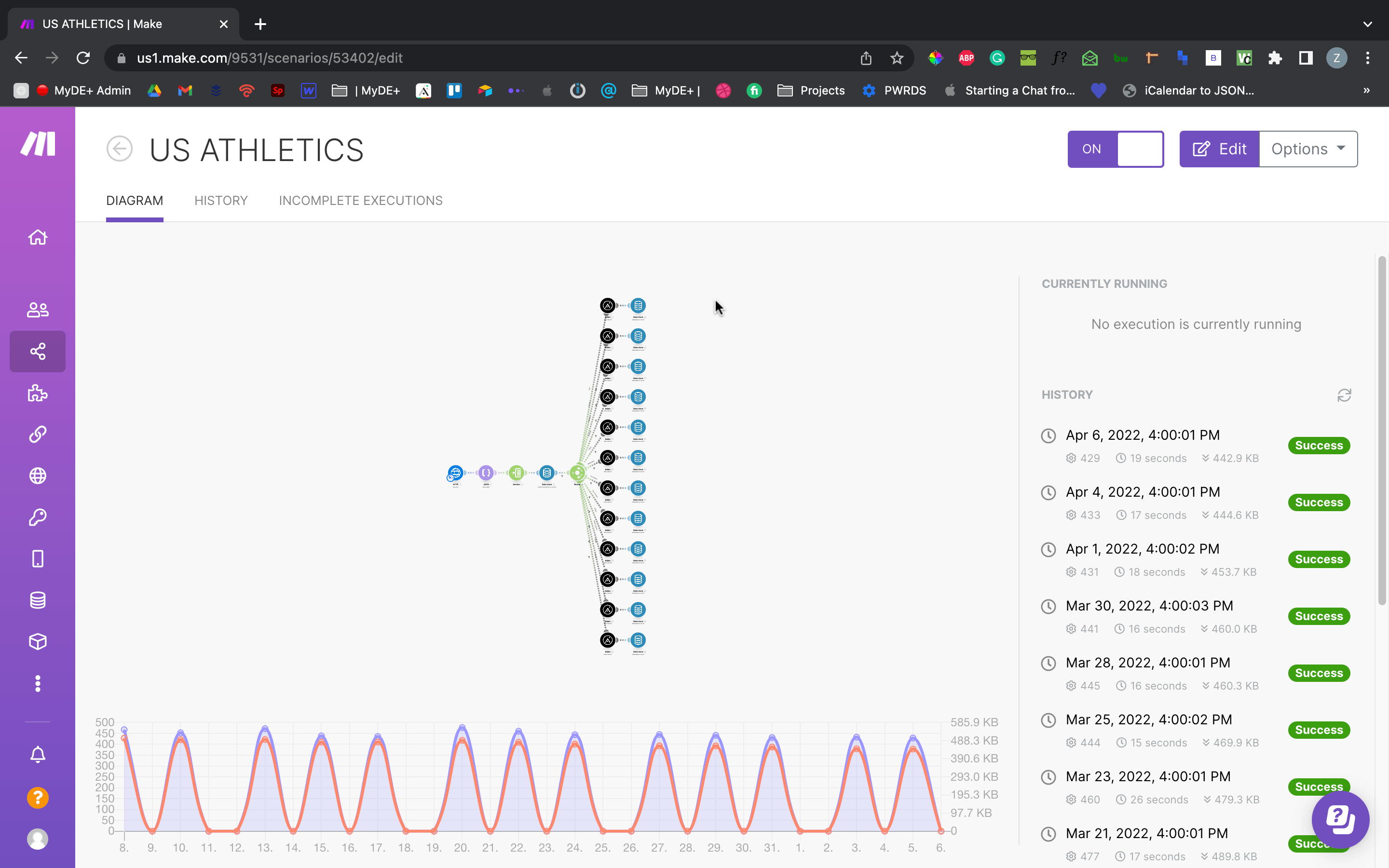Open the INCOMPLETE EXECUTIONS tab

click(x=360, y=201)
